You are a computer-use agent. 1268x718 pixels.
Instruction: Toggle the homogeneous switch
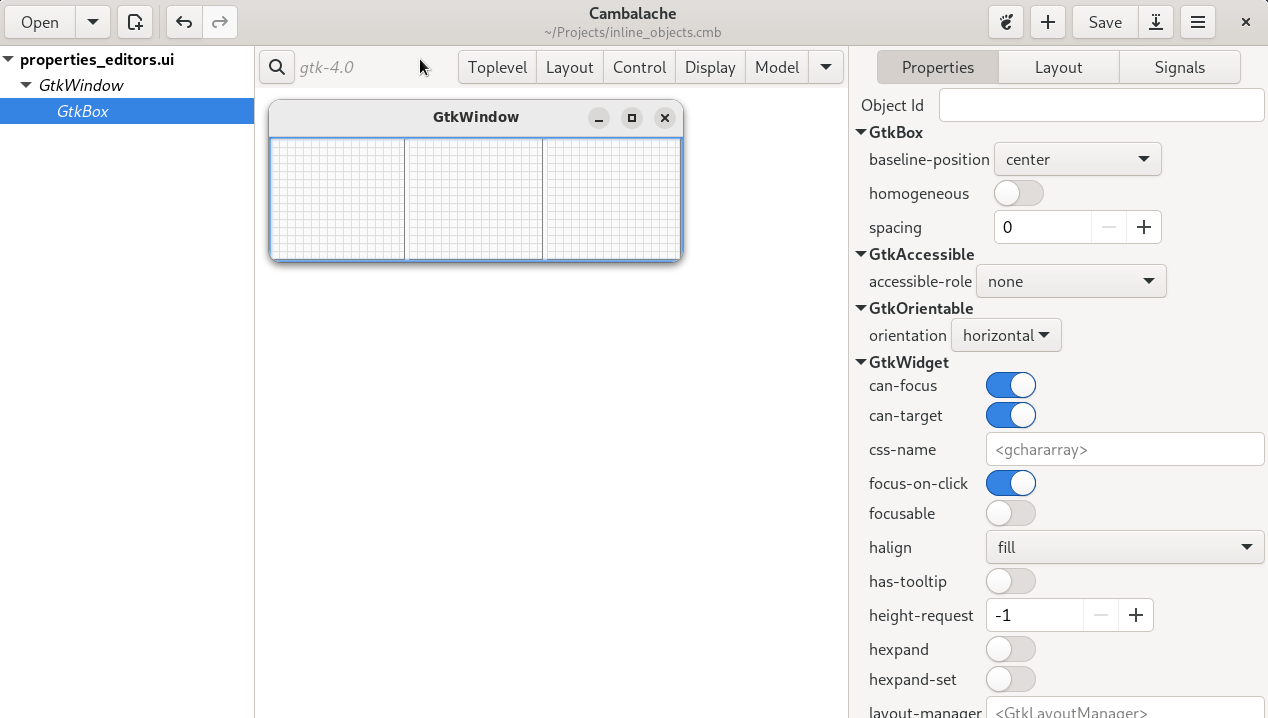tap(1019, 193)
